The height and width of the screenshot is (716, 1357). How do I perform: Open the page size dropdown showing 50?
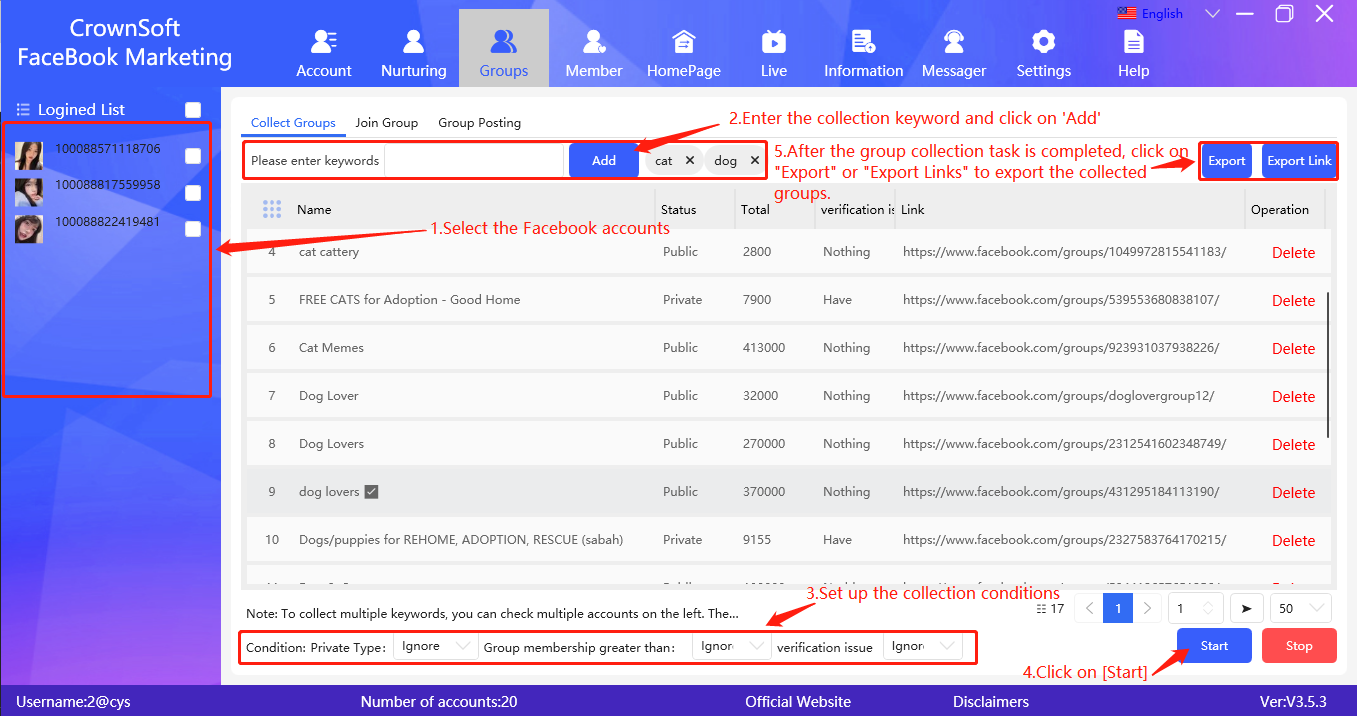click(x=1300, y=608)
